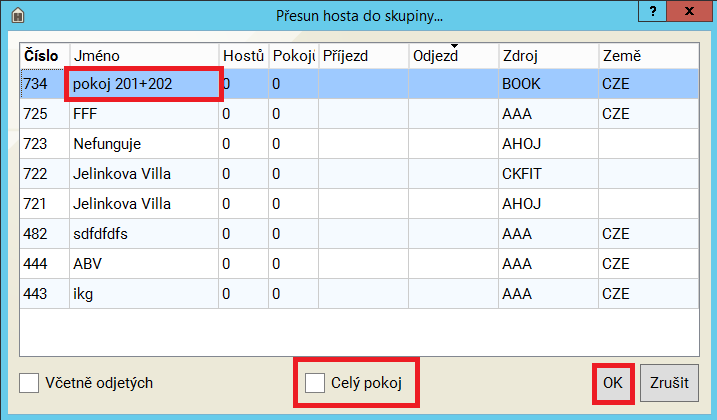Click the Země column header

tap(645, 56)
